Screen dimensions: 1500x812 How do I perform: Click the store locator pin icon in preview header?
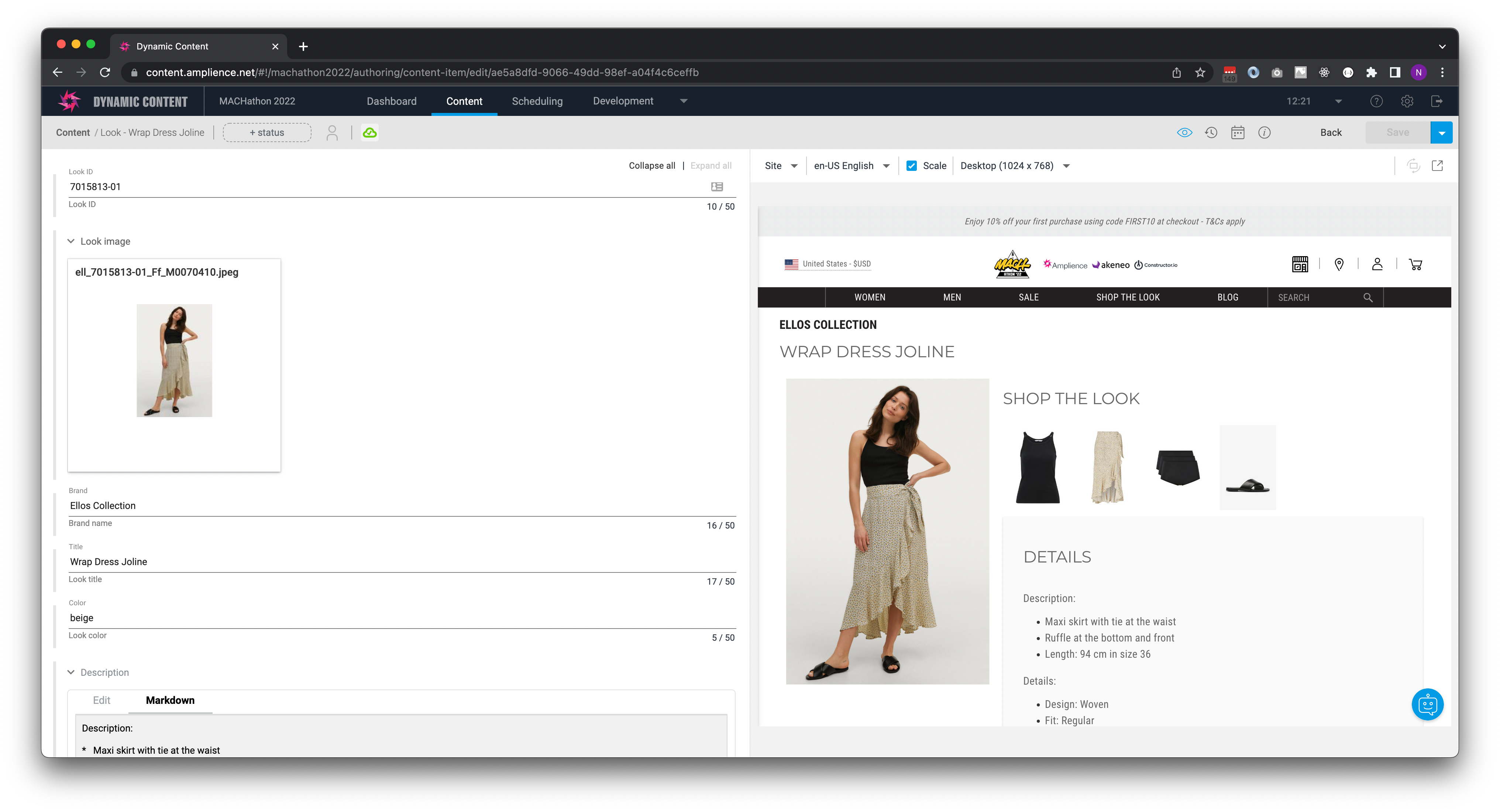pyautogui.click(x=1339, y=264)
